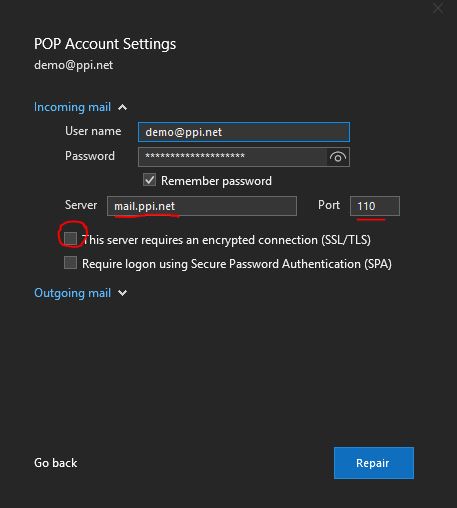Viewport: 457px width, 508px height.
Task: Reveal the password with the eye icon
Action: pyautogui.click(x=338, y=157)
